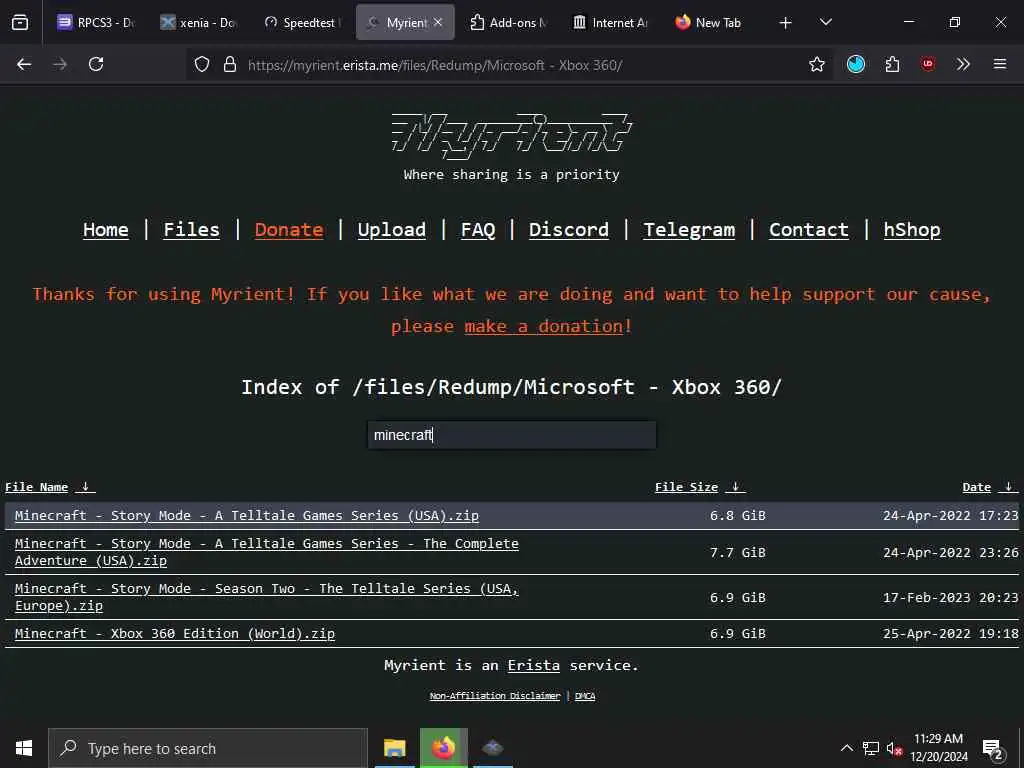Screen dimensions: 1024x768
Task: Open File Explorer from the taskbar
Action: (394, 748)
